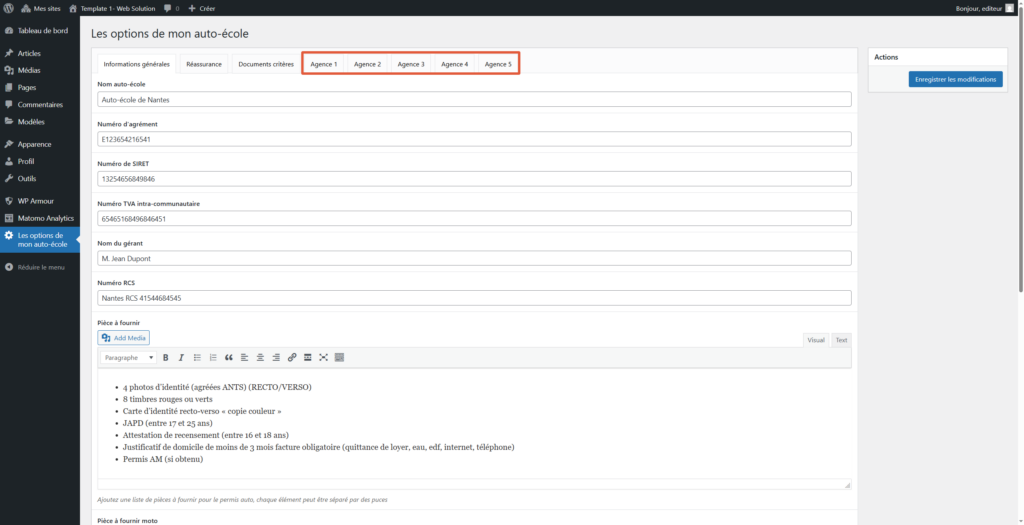
Task: Expand the Créer menu in the top bar
Action: coord(201,7)
